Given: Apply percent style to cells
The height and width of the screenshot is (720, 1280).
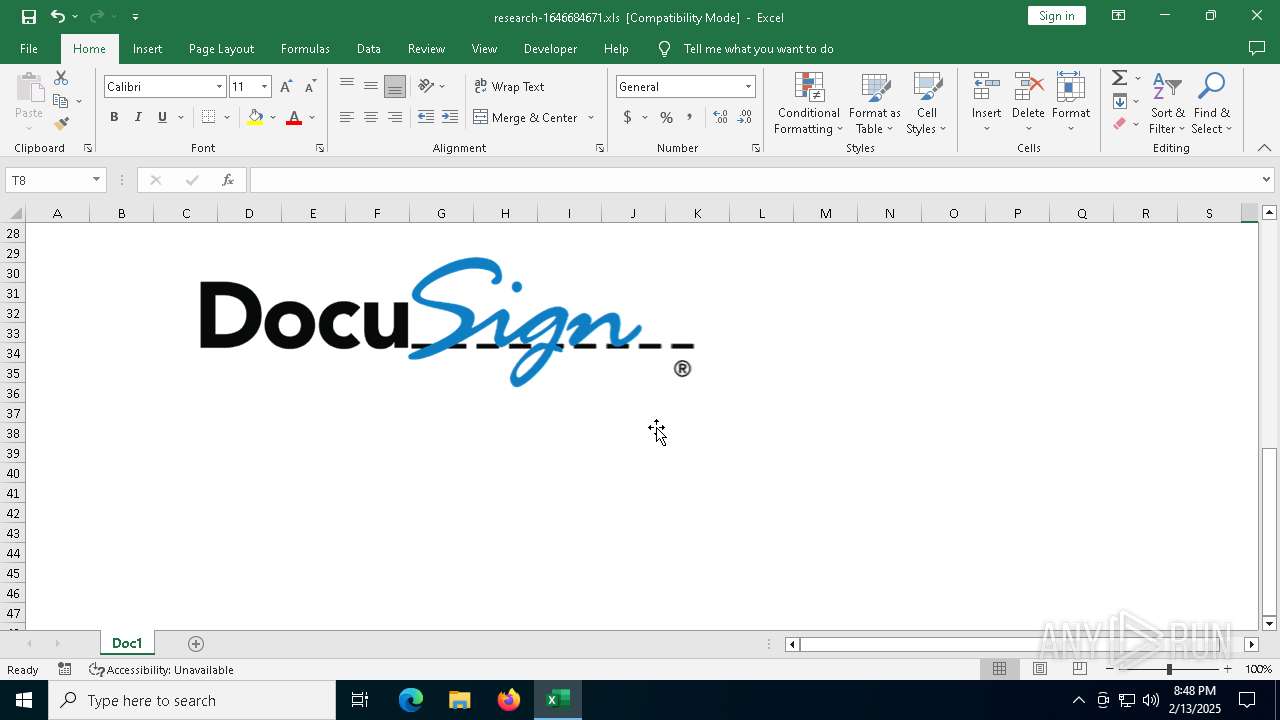Looking at the screenshot, I should pyautogui.click(x=666, y=117).
